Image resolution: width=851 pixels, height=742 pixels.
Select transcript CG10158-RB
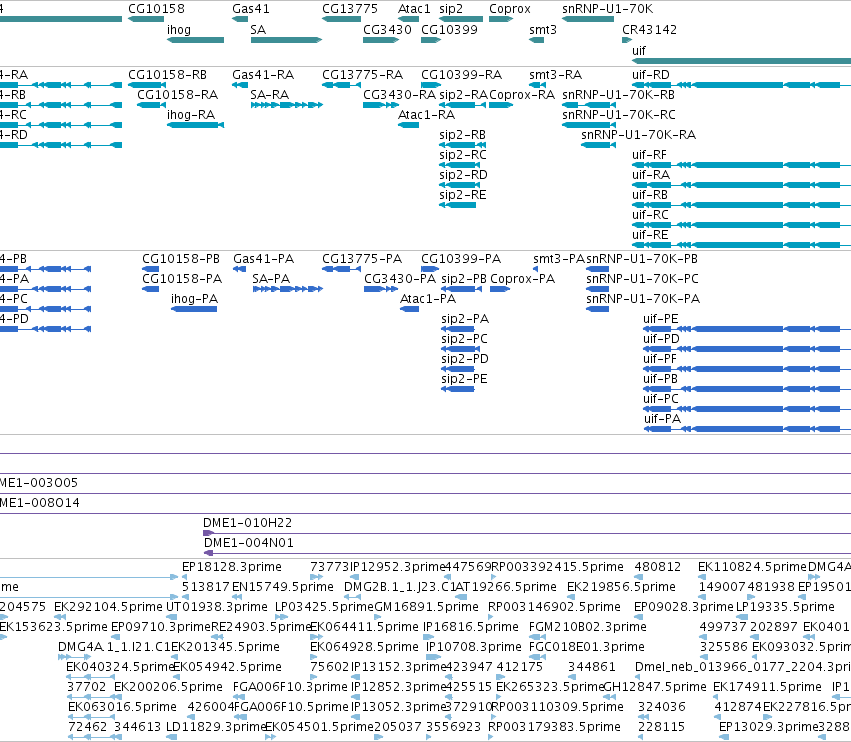[167, 75]
